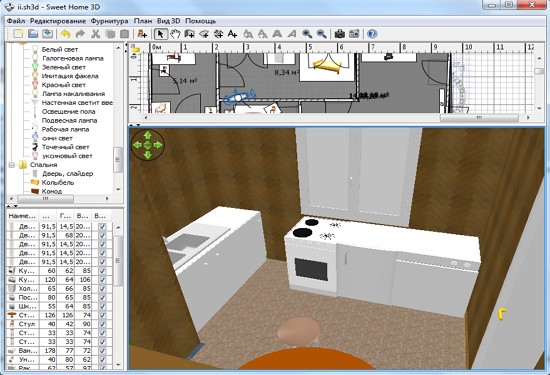Select the blue camera marker in the plan
This screenshot has width=550, height=375.
[x=239, y=97]
